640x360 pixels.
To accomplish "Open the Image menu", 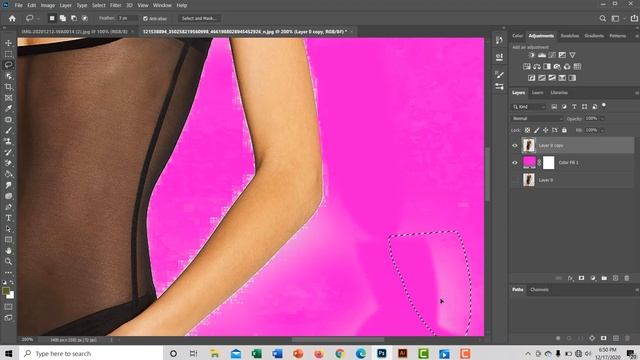I will click(47, 5).
